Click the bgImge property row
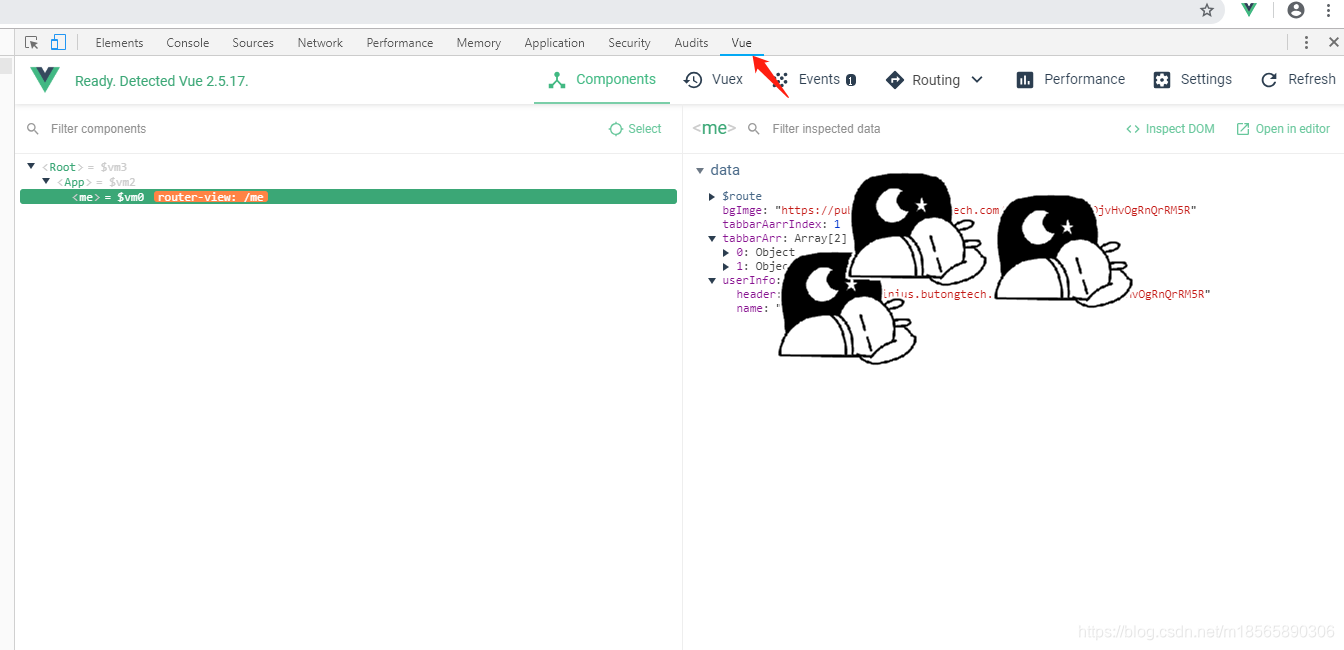 tap(958, 210)
